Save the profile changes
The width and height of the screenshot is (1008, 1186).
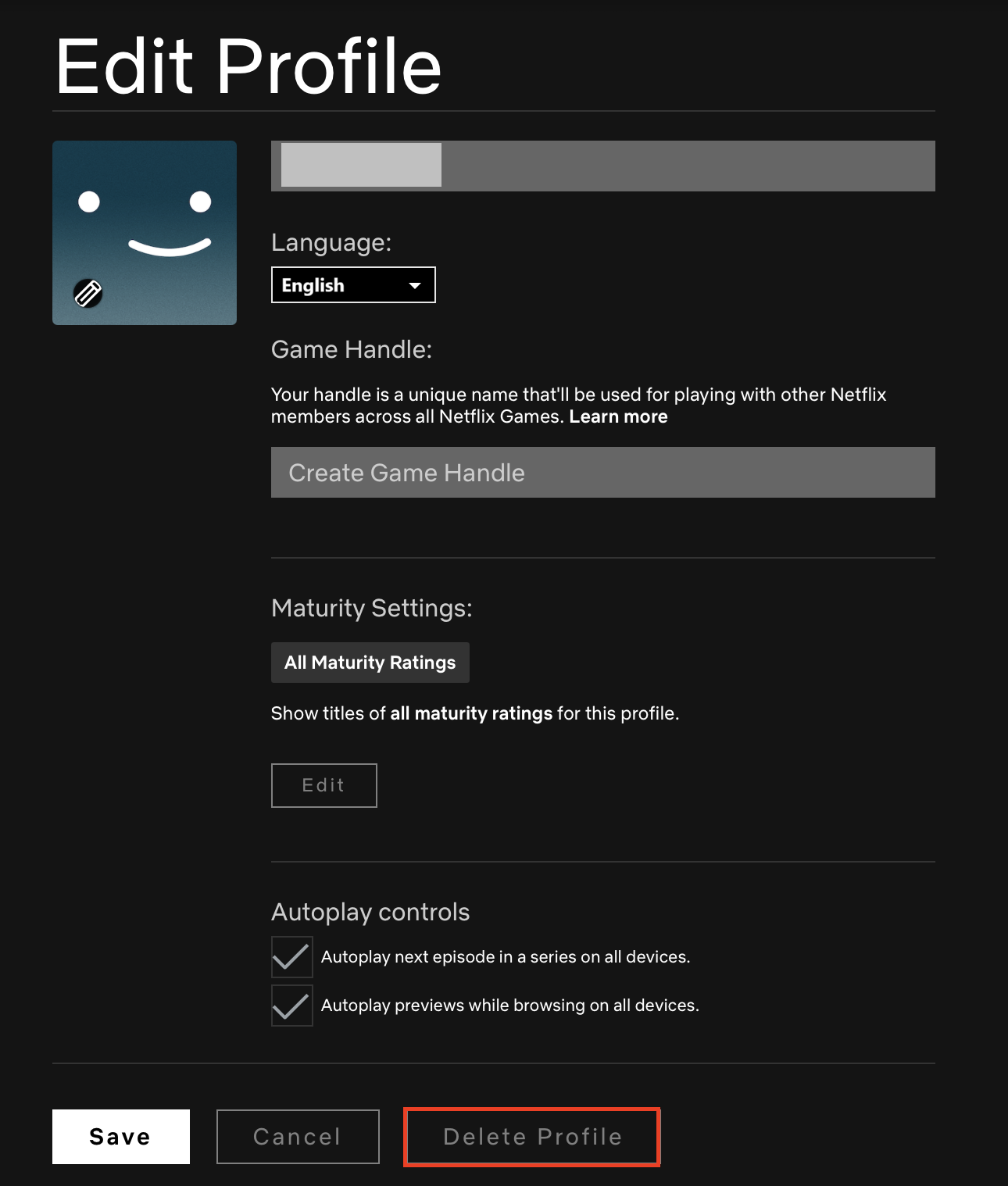(x=120, y=1137)
